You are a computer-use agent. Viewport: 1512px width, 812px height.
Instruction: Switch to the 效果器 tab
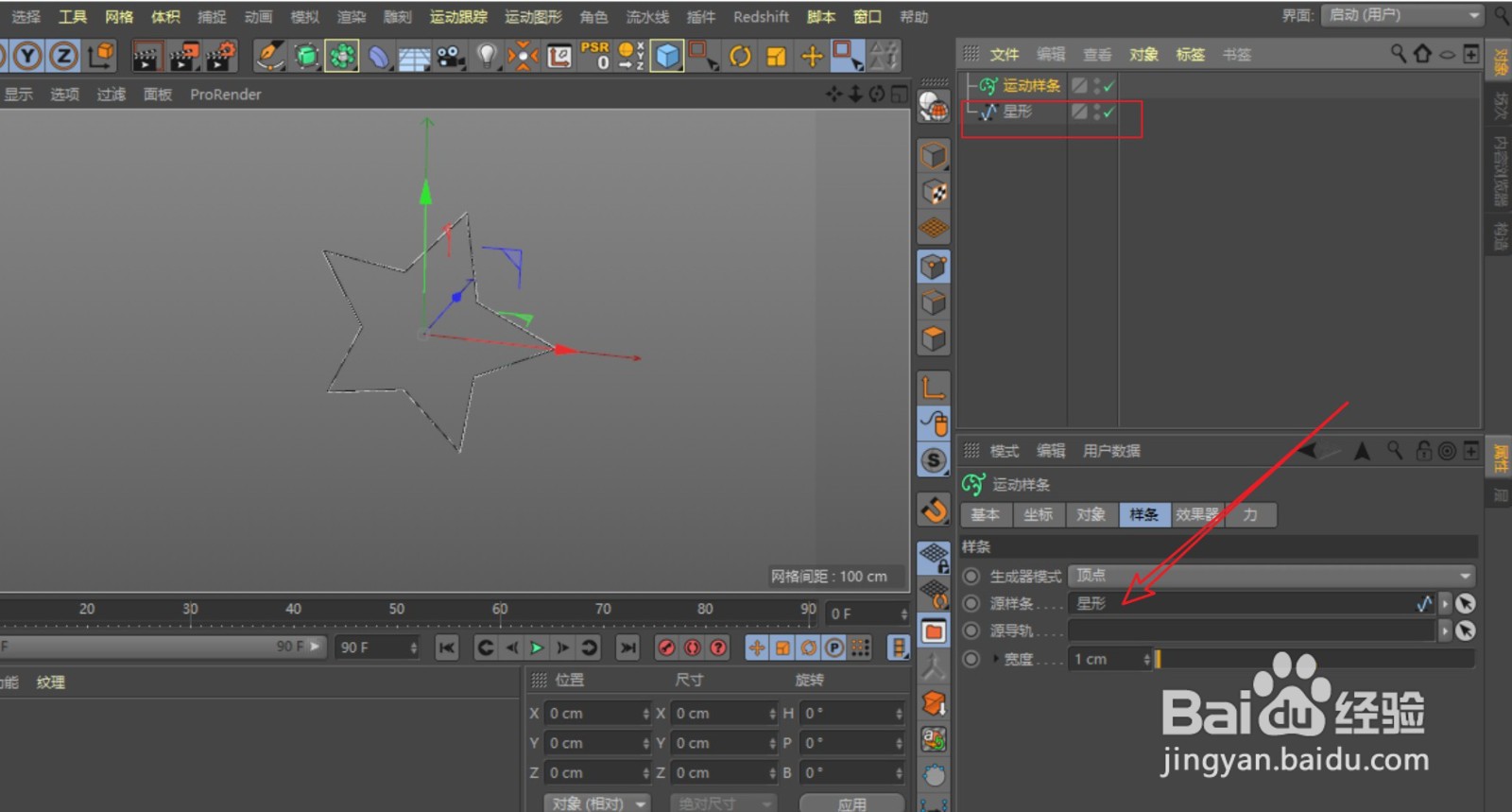(1197, 514)
